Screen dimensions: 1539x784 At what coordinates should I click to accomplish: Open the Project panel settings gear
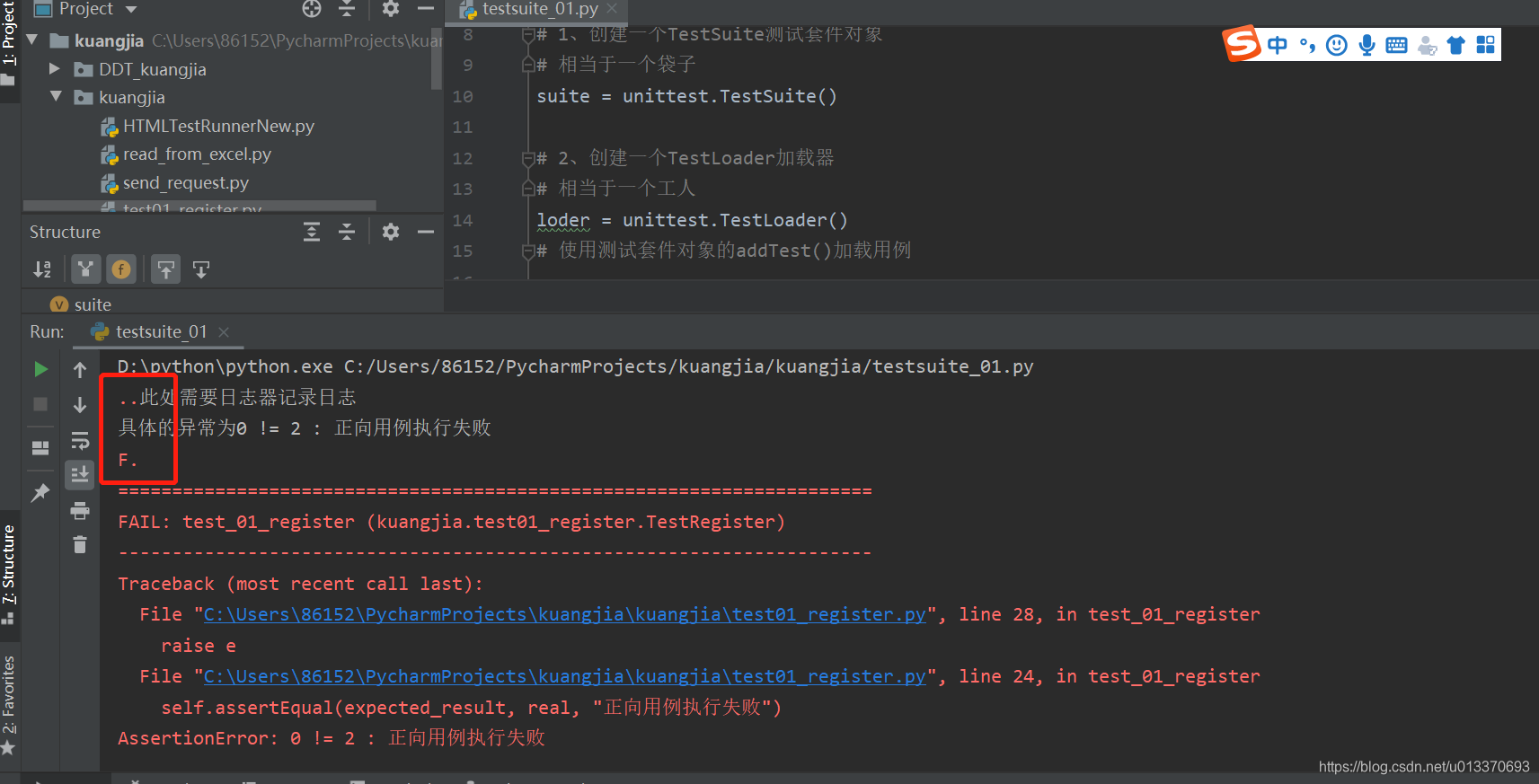(391, 9)
